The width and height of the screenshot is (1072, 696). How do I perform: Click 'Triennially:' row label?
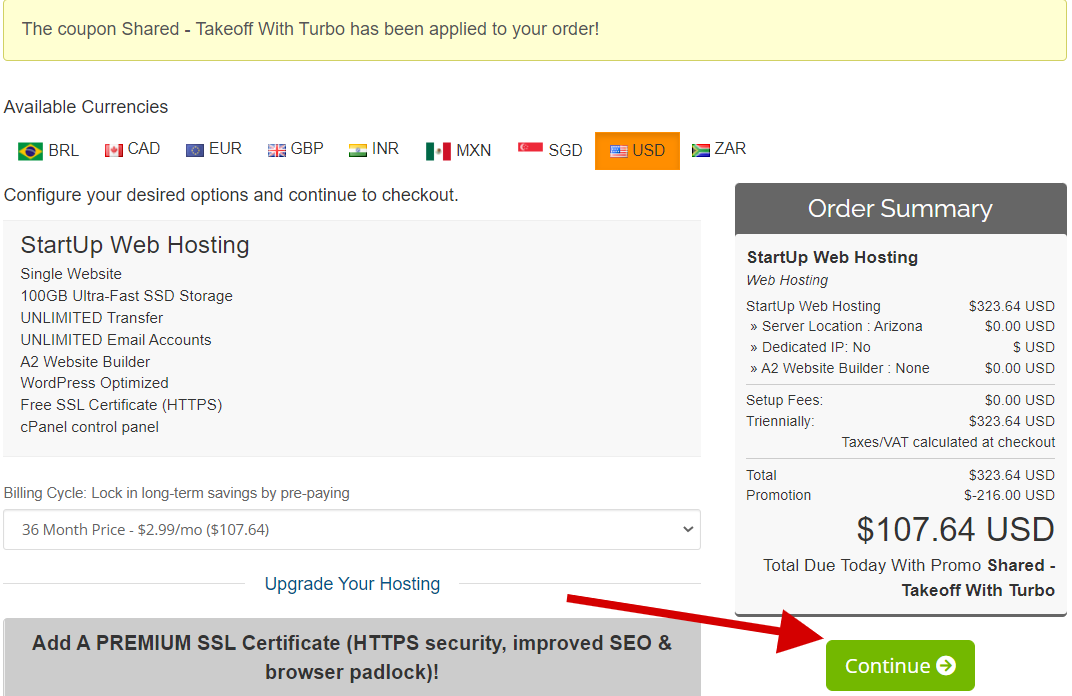pos(780,421)
